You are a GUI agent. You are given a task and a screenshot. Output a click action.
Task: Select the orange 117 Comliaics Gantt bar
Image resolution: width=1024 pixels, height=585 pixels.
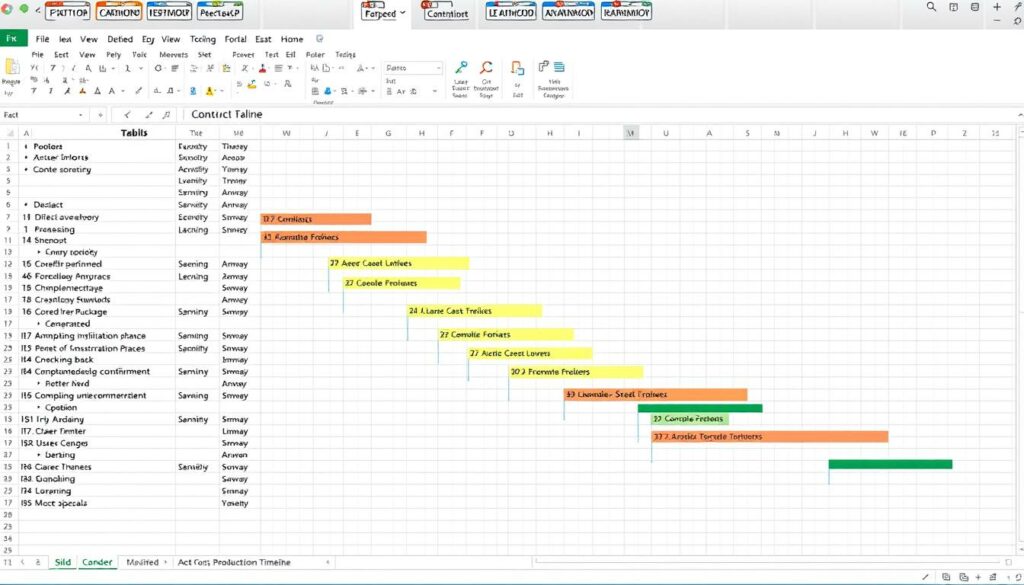click(316, 219)
